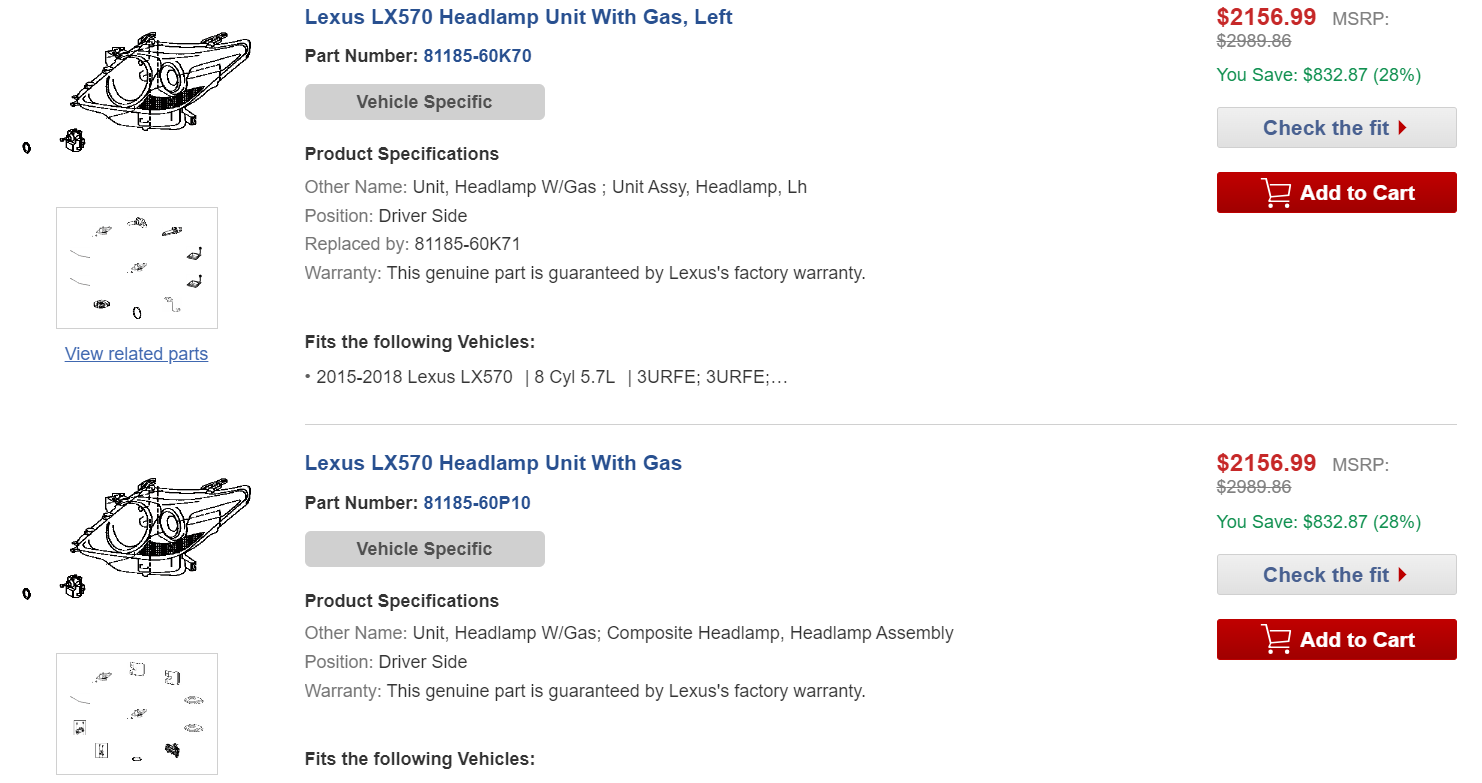
Task: Click part number 81185-60P10
Action: click(x=477, y=503)
